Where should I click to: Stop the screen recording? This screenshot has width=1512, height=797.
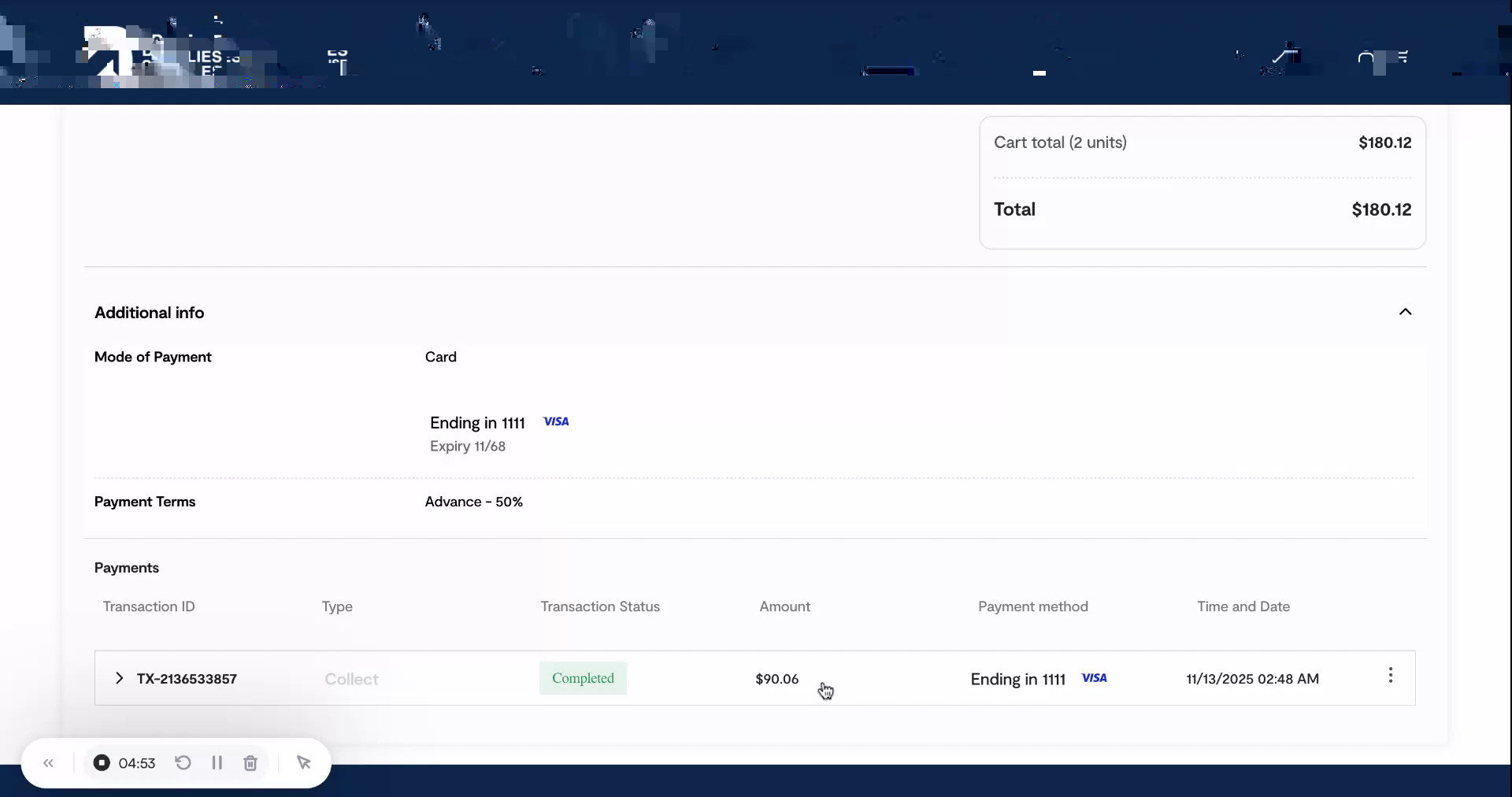pos(102,763)
